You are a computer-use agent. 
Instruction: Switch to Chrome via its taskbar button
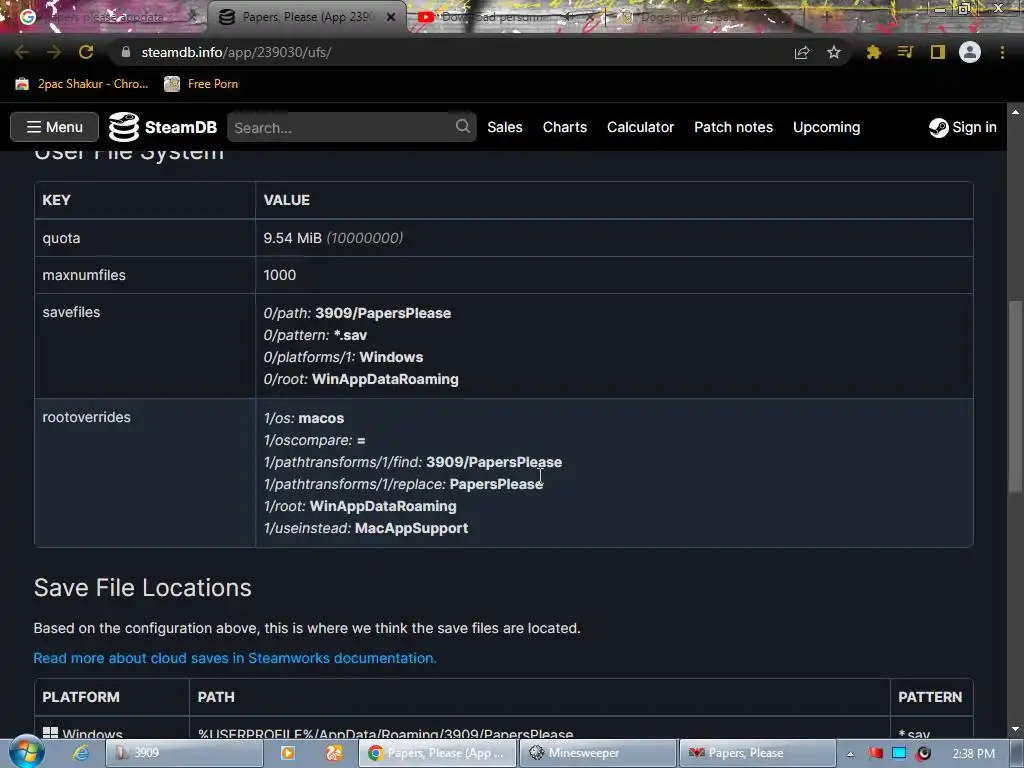438,753
